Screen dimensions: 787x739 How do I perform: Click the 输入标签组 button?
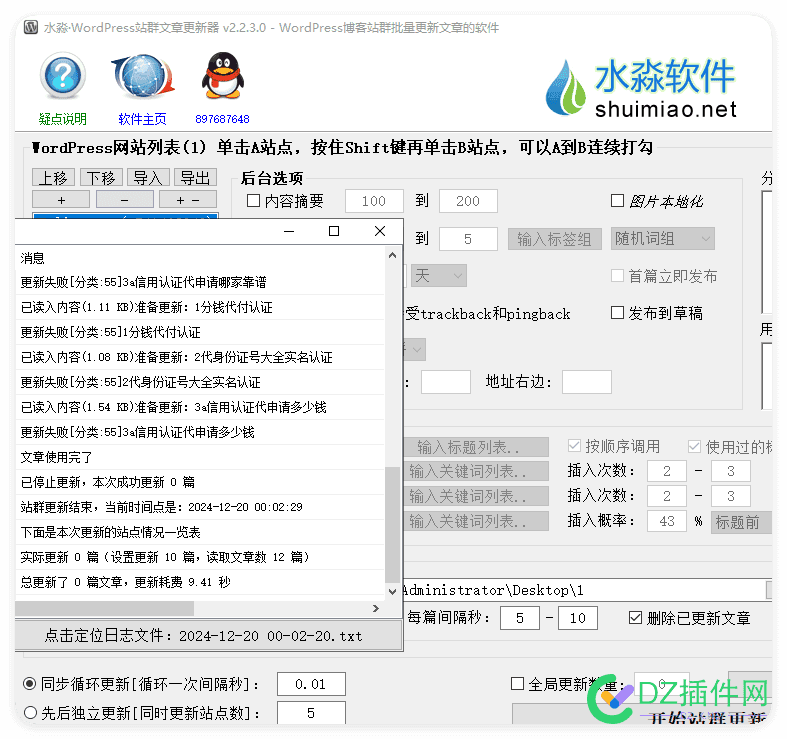pyautogui.click(x=555, y=239)
